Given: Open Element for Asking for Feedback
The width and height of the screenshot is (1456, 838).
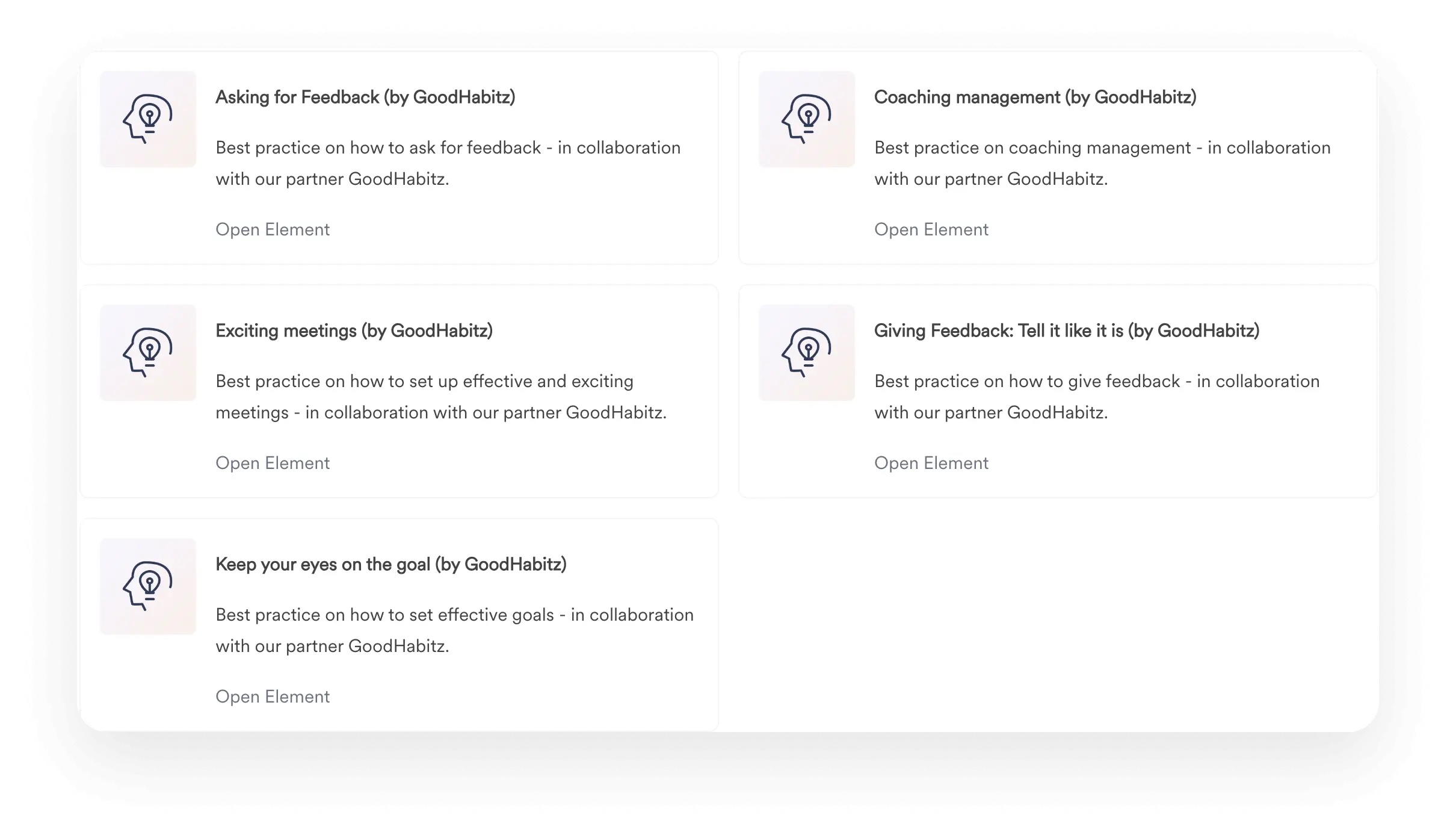Looking at the screenshot, I should tap(272, 229).
